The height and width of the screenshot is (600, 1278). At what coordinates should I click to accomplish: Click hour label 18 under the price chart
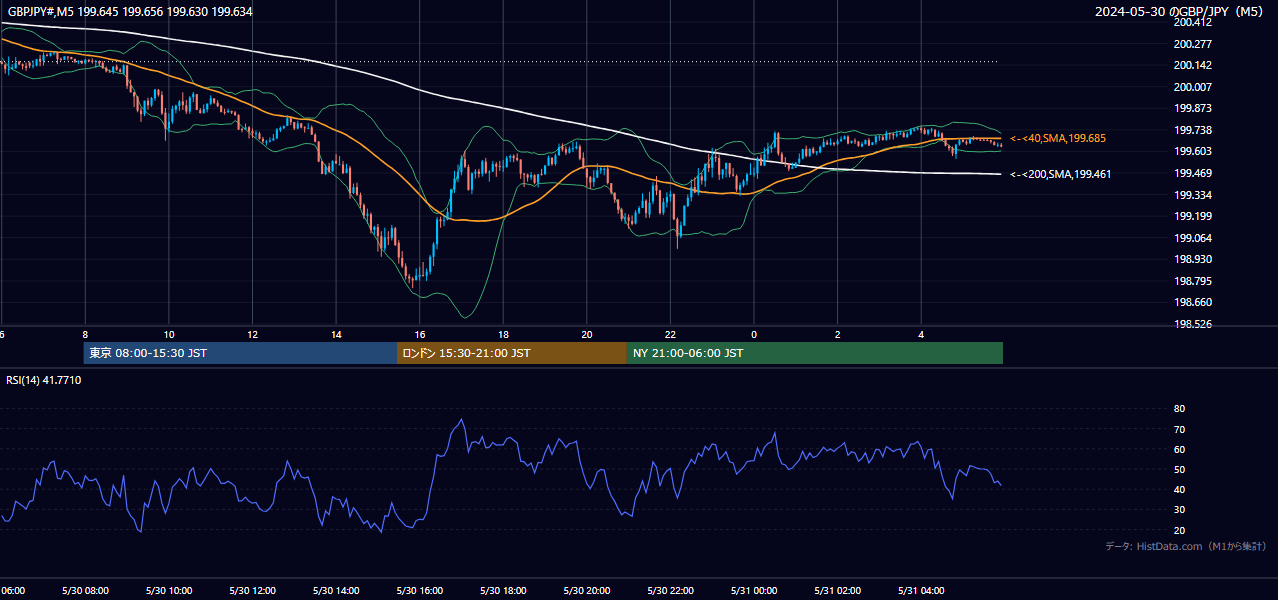[x=503, y=334]
